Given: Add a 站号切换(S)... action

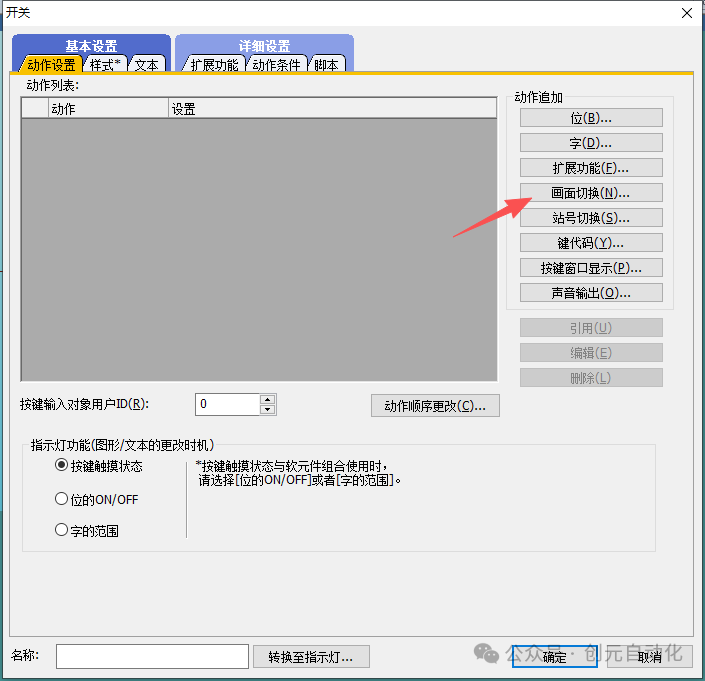Looking at the screenshot, I should 591,218.
